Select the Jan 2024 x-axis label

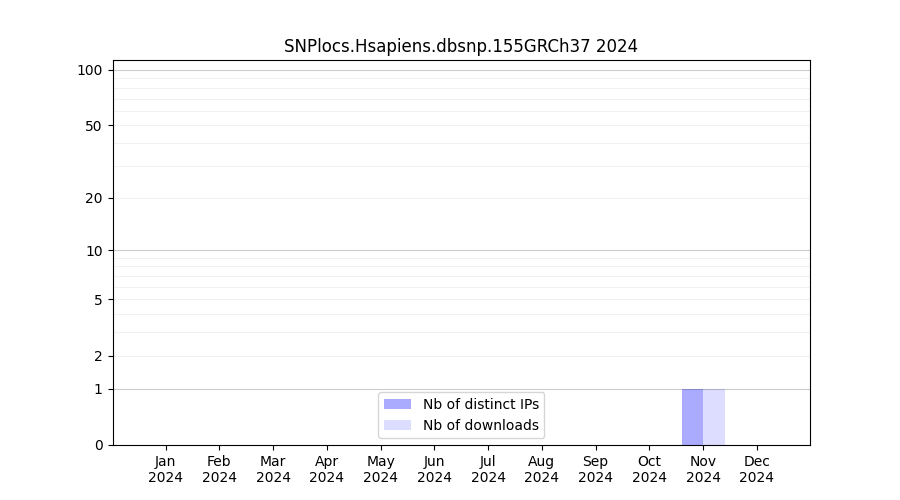(166, 469)
